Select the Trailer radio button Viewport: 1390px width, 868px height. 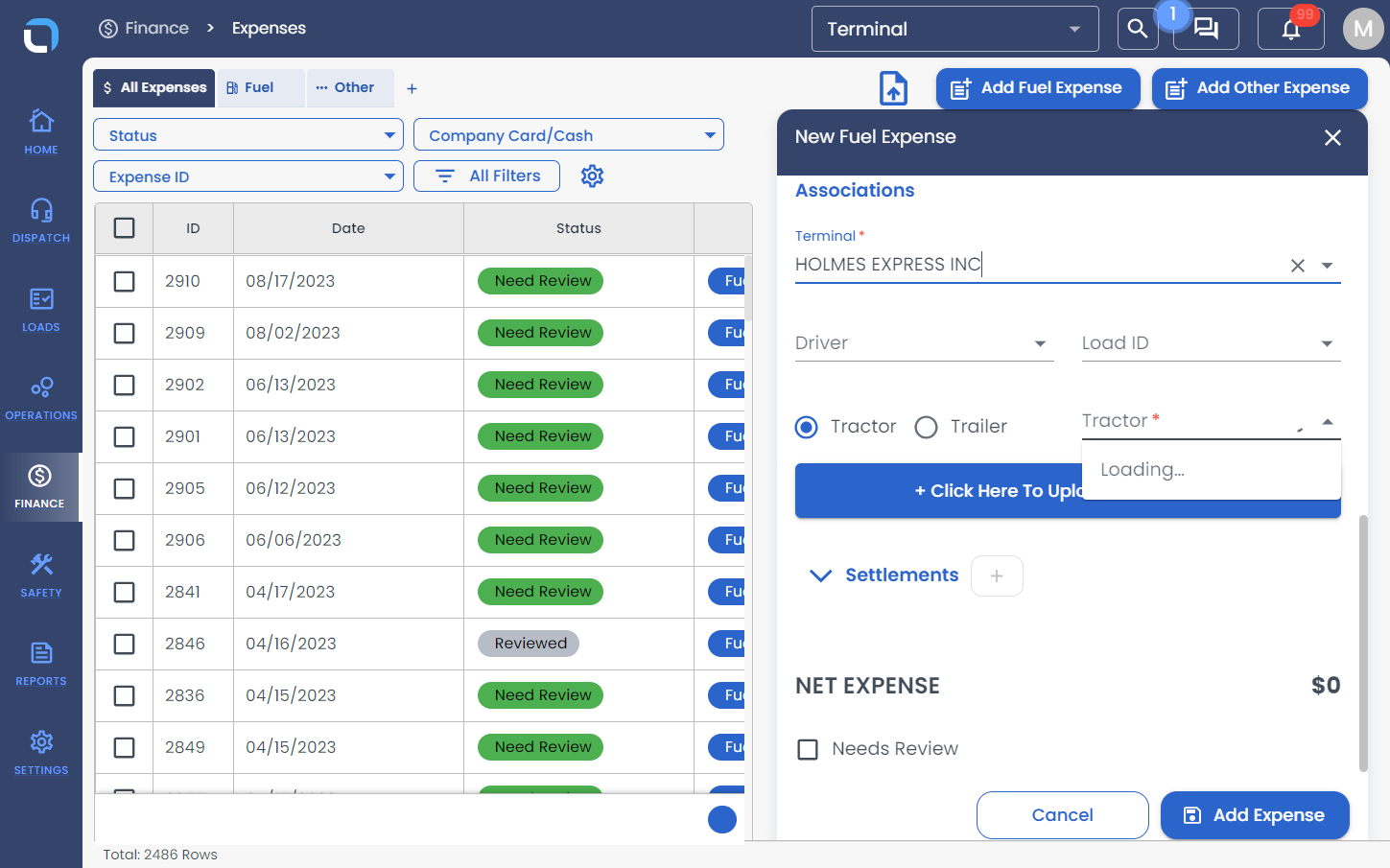tap(926, 427)
